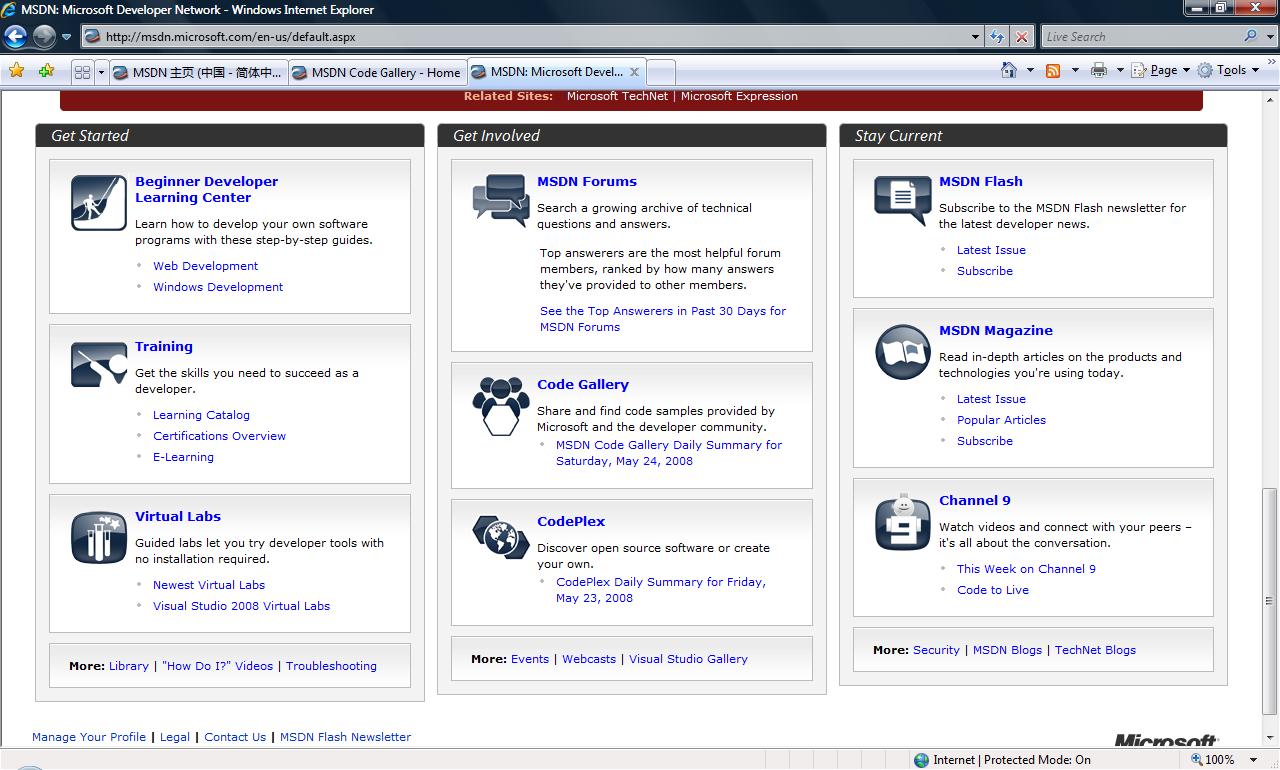Go forward with the browser Forward arrow
This screenshot has height=770, width=1280.
(x=44, y=37)
